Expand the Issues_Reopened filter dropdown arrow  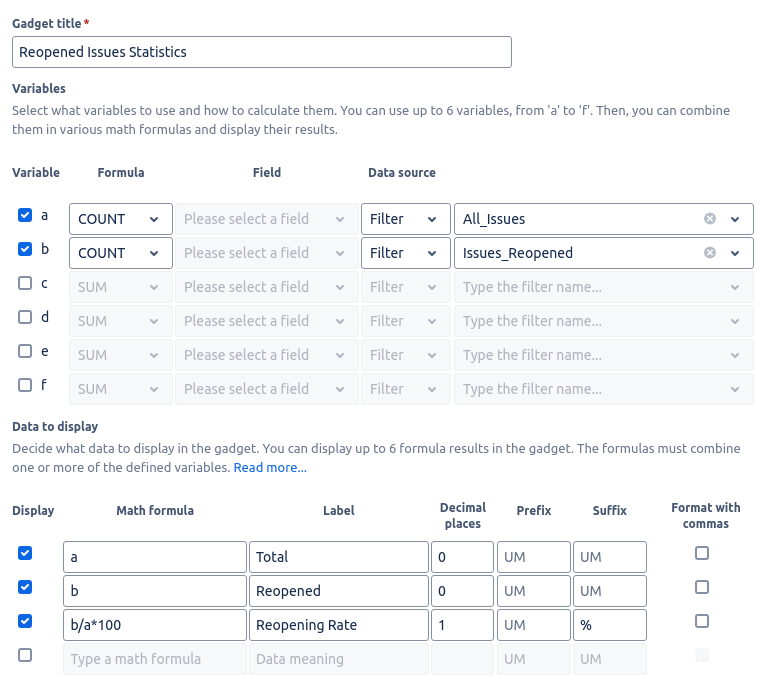(736, 253)
